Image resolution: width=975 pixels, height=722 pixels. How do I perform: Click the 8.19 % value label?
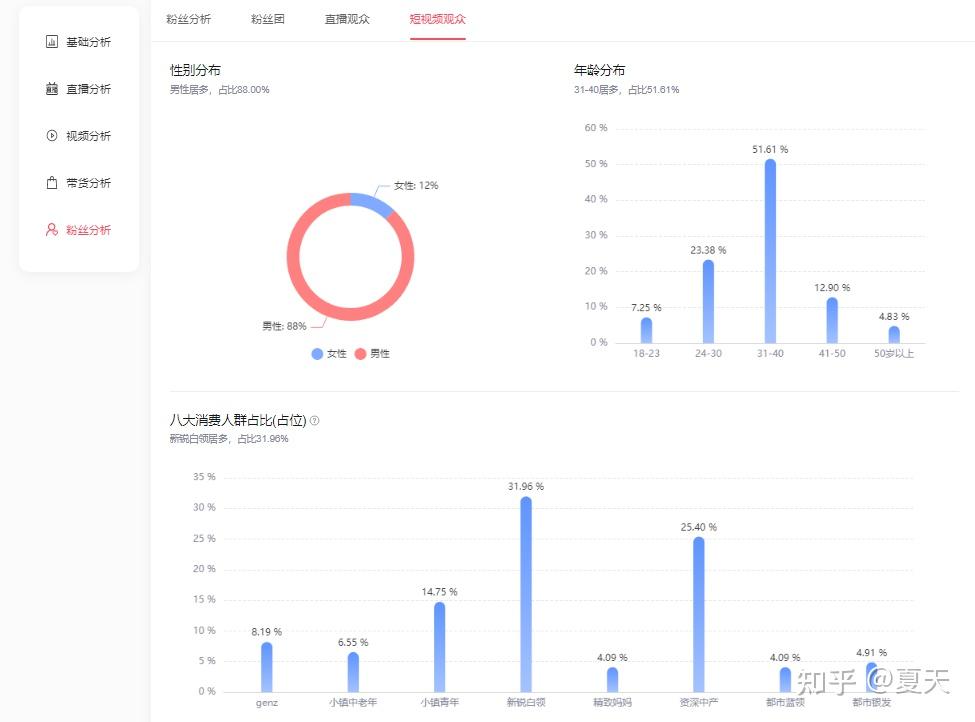pos(267,632)
